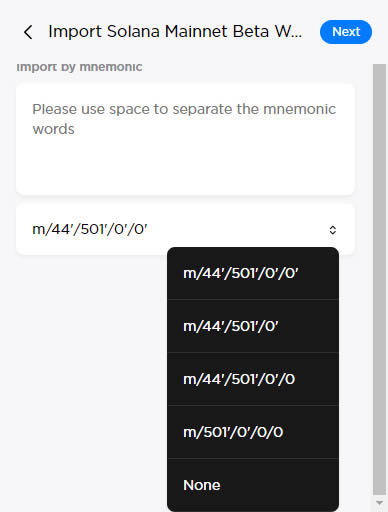
Task: Focus the mnemonic words text area
Action: coord(185,139)
